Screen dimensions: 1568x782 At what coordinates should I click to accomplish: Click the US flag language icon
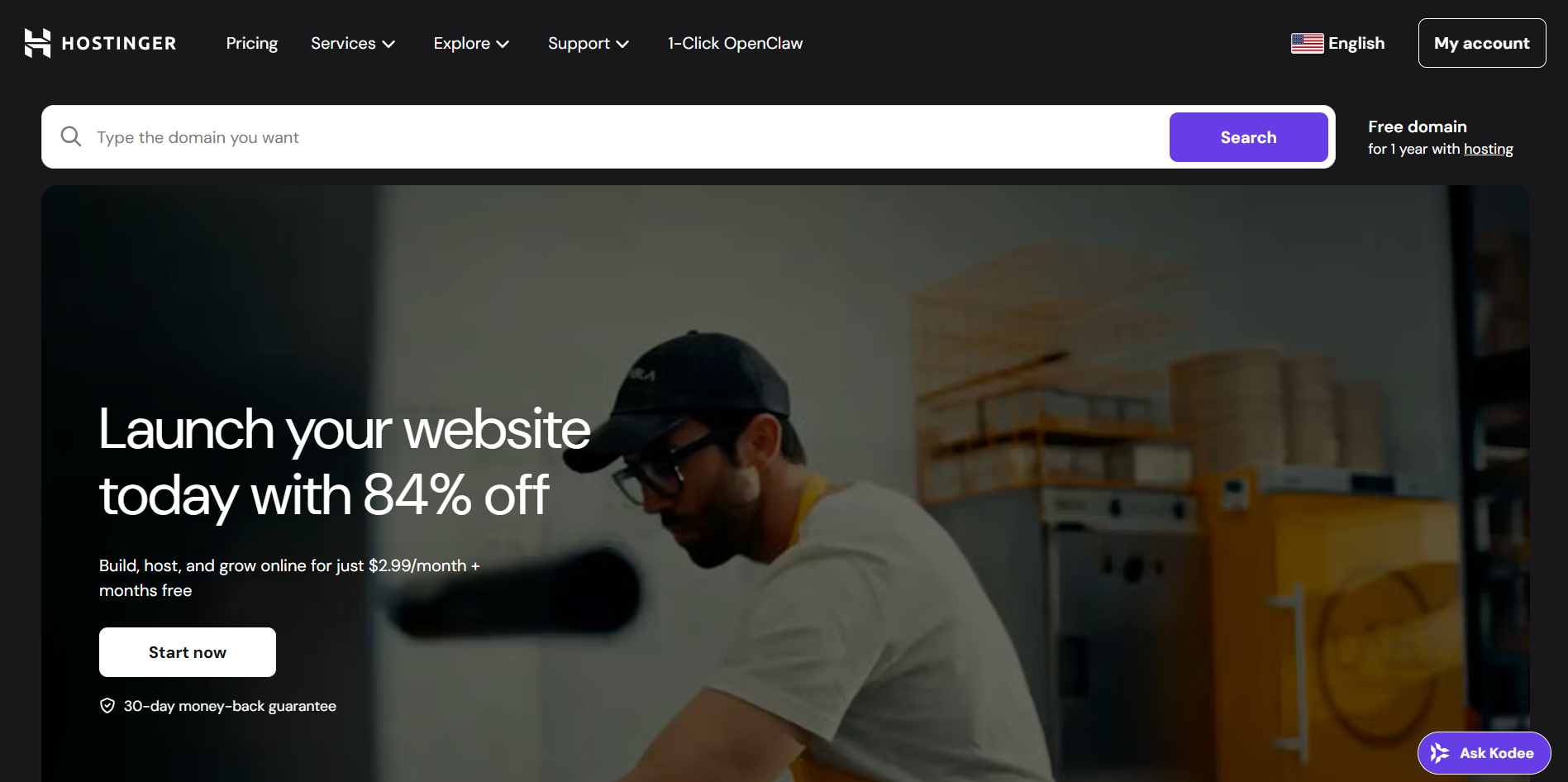1307,43
